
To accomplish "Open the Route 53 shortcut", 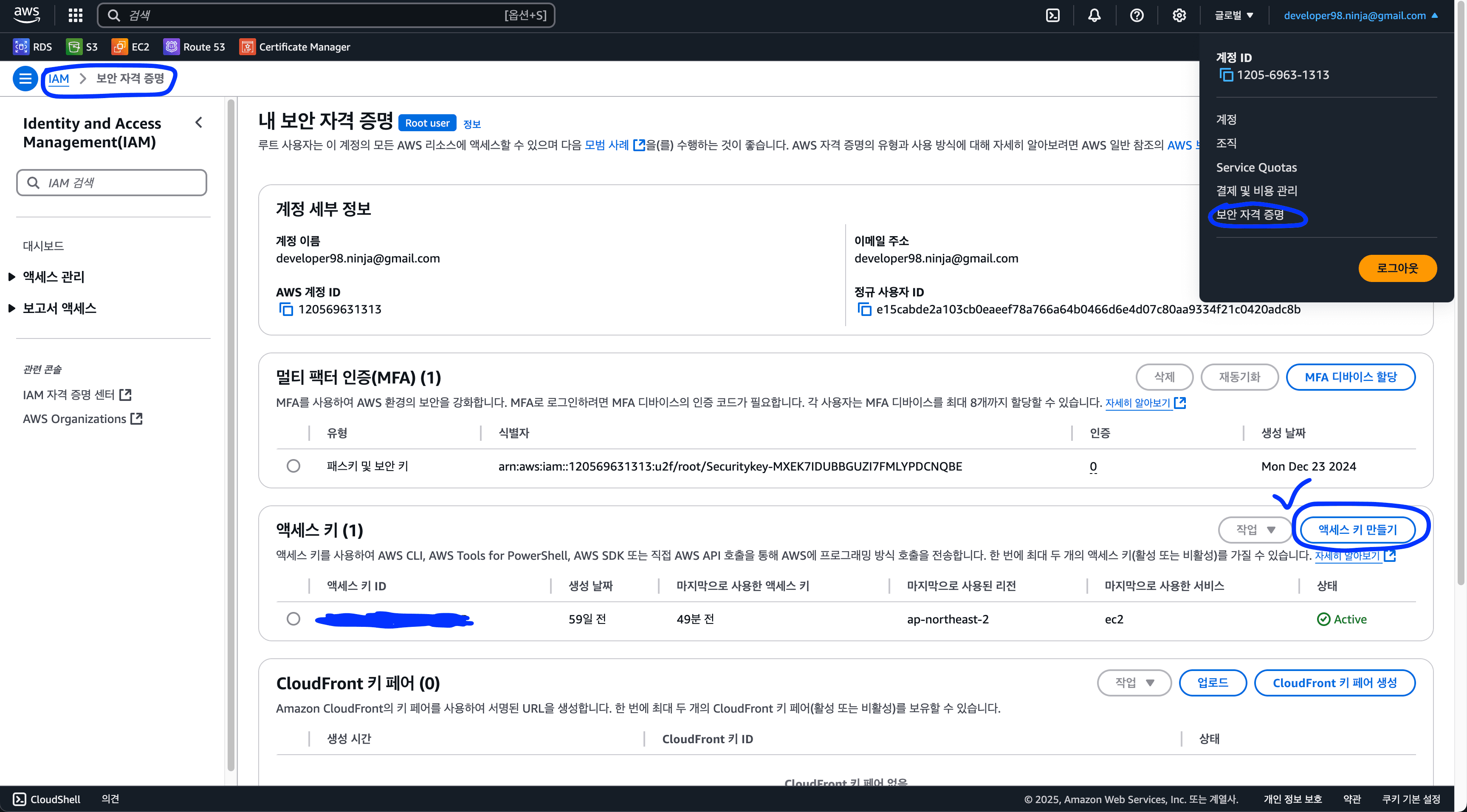I will (194, 47).
